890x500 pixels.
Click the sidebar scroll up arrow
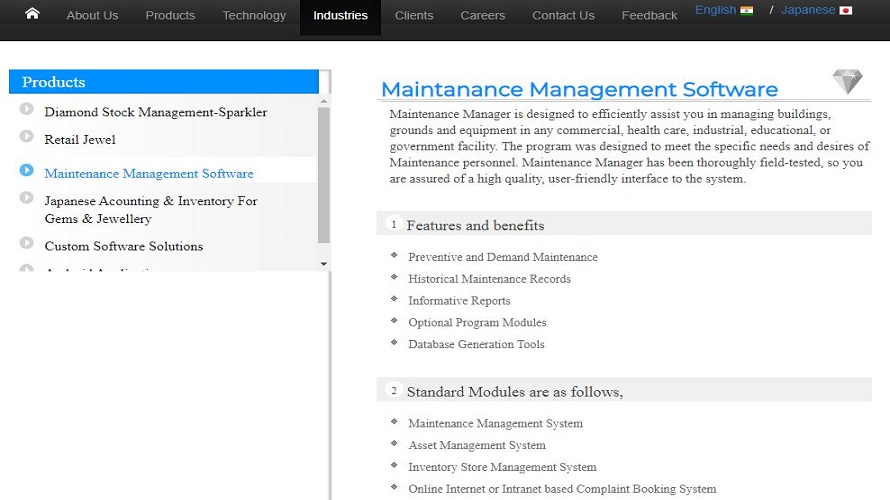coord(324,101)
